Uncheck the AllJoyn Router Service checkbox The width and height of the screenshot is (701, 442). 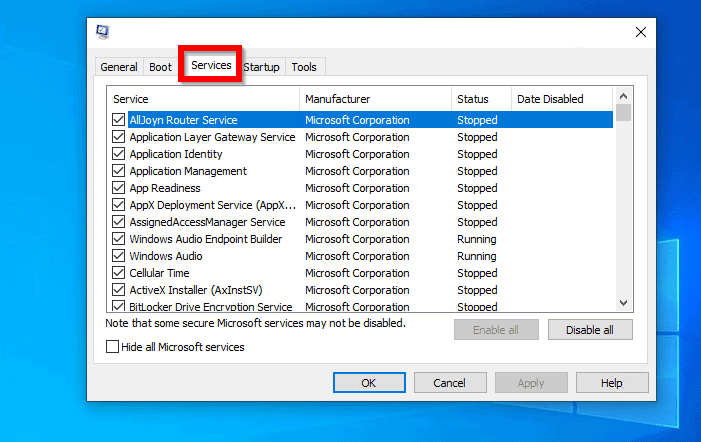[x=118, y=120]
